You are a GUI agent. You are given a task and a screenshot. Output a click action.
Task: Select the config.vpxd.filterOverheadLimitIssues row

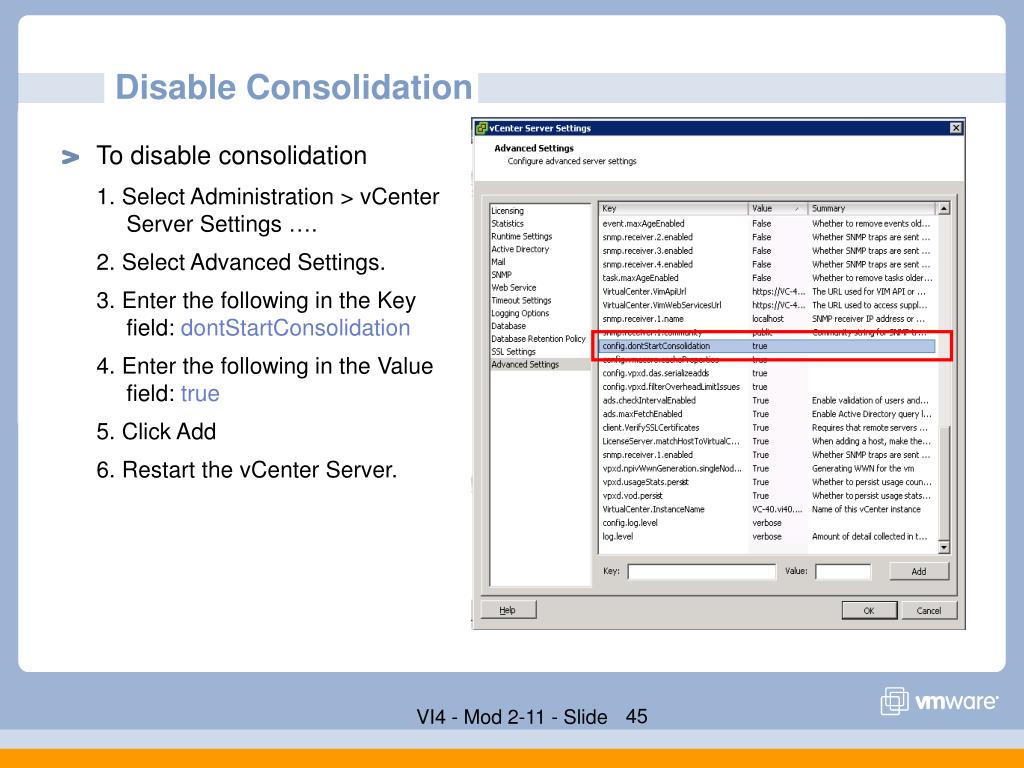(767, 387)
